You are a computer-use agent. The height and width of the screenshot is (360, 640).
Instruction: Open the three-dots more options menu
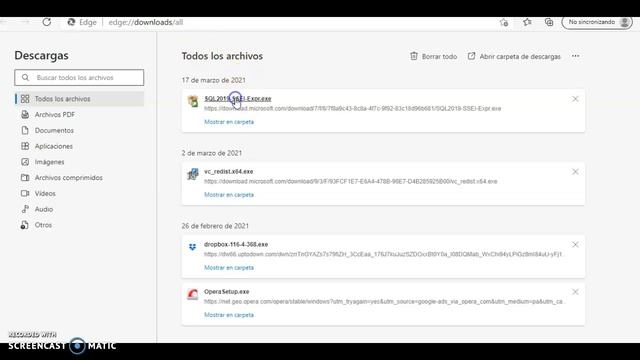pos(576,56)
